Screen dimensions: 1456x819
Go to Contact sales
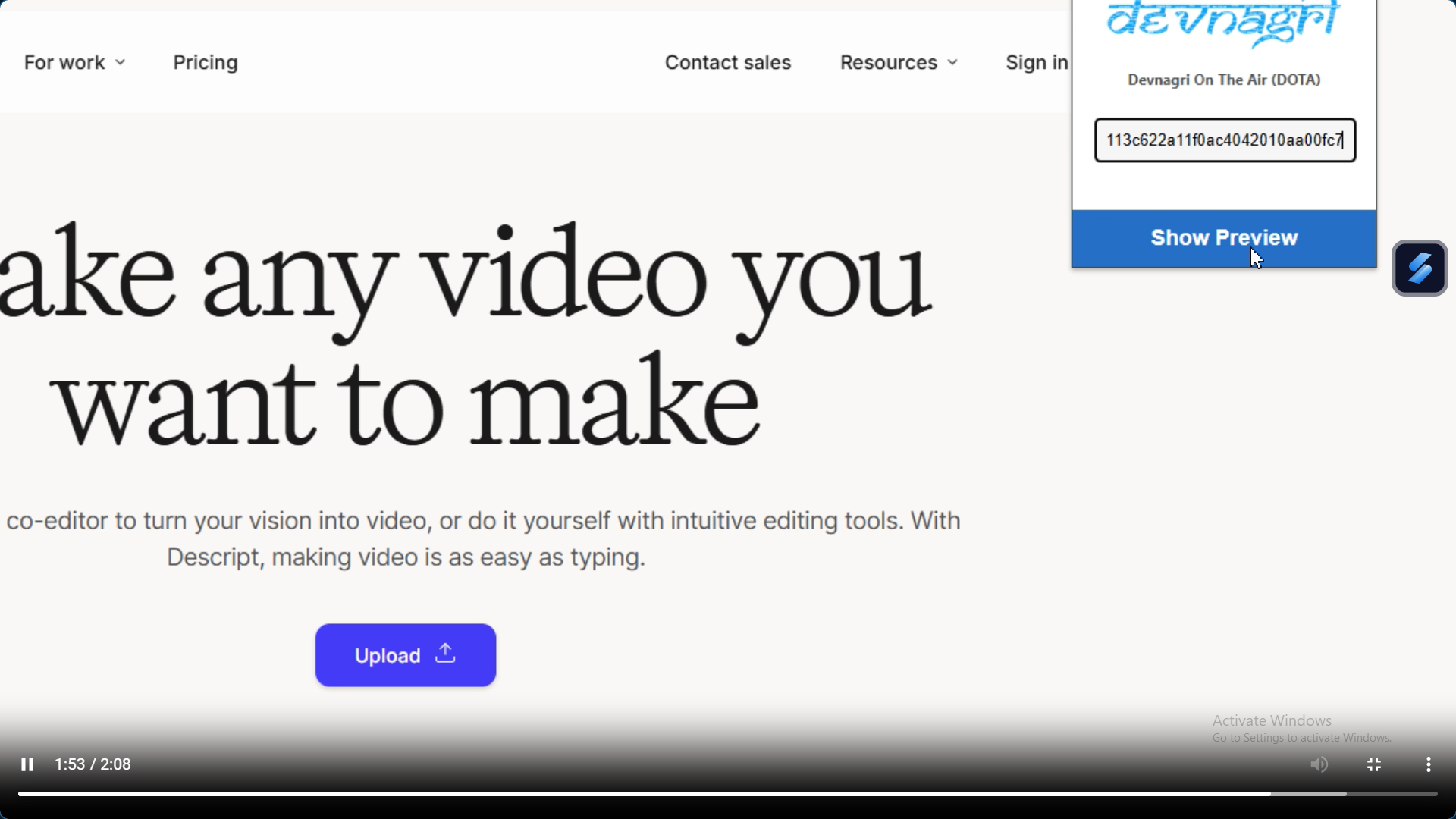pyautogui.click(x=728, y=62)
